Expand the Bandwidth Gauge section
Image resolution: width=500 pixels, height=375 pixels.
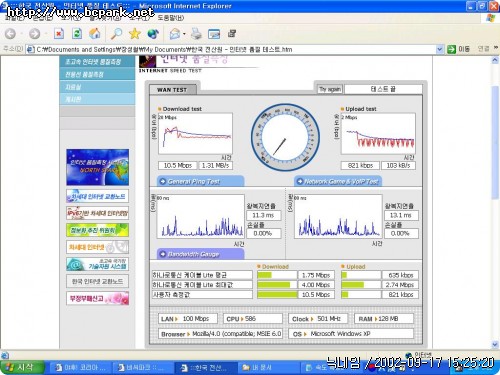[201, 254]
